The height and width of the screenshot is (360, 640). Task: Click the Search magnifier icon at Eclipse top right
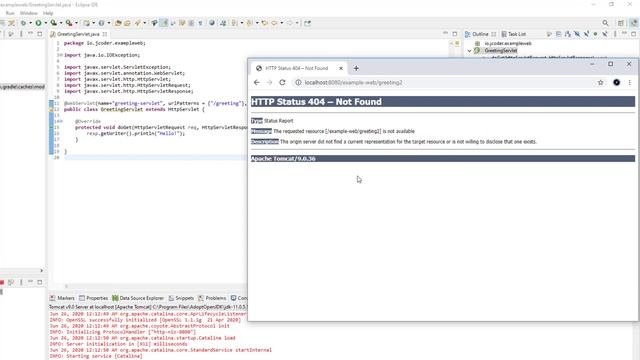coord(605,23)
